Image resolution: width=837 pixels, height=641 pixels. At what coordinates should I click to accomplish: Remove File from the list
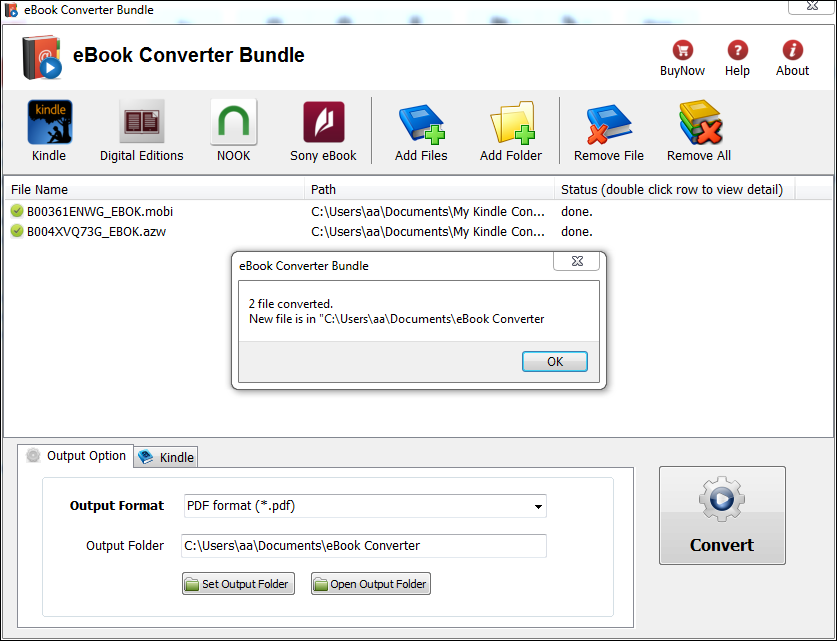(x=609, y=131)
